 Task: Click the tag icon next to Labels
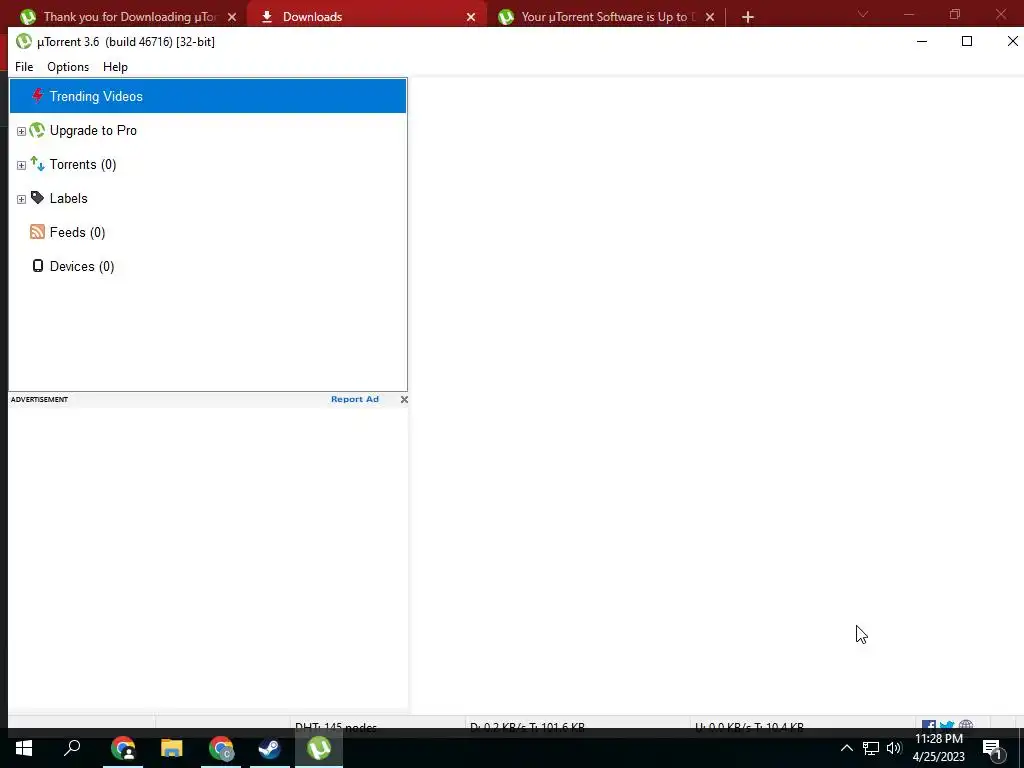pos(37,198)
